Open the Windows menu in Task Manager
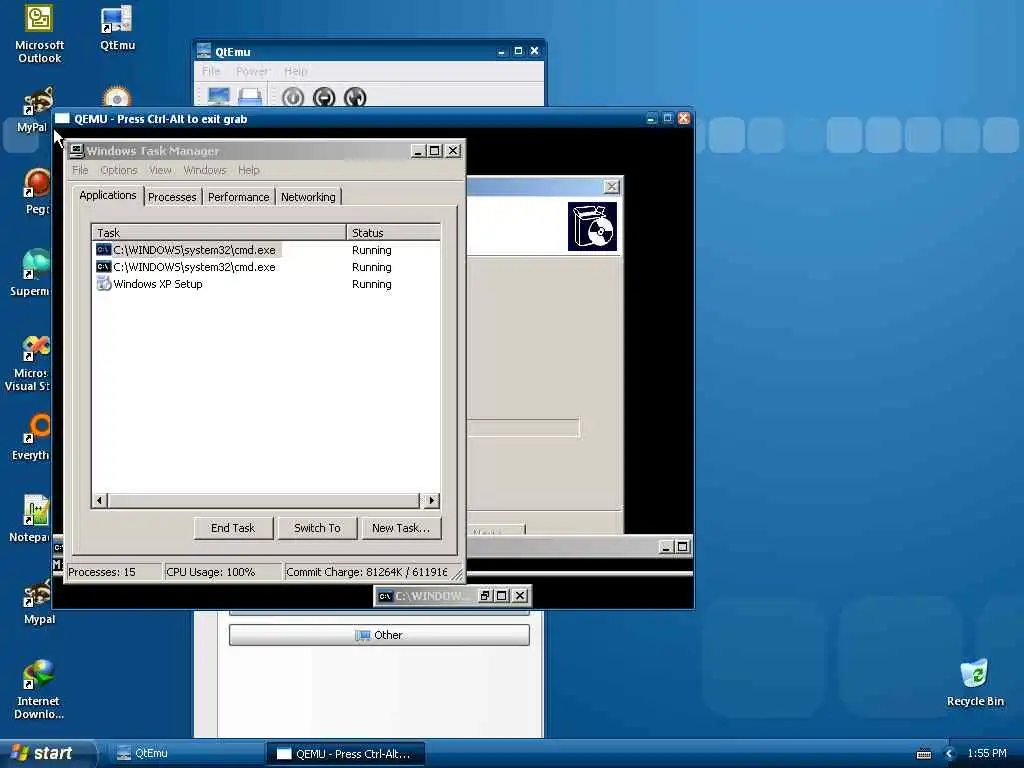The image size is (1024, 768). pos(204,170)
